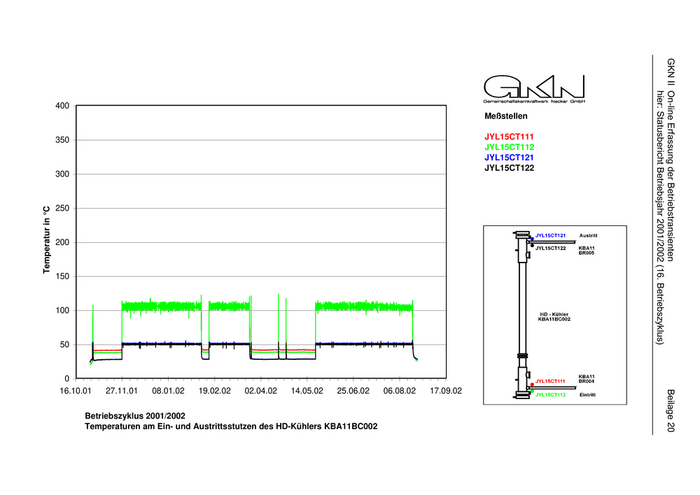
Task: Click blue JYL15CT121 label in cooler diagram
Action: point(551,235)
